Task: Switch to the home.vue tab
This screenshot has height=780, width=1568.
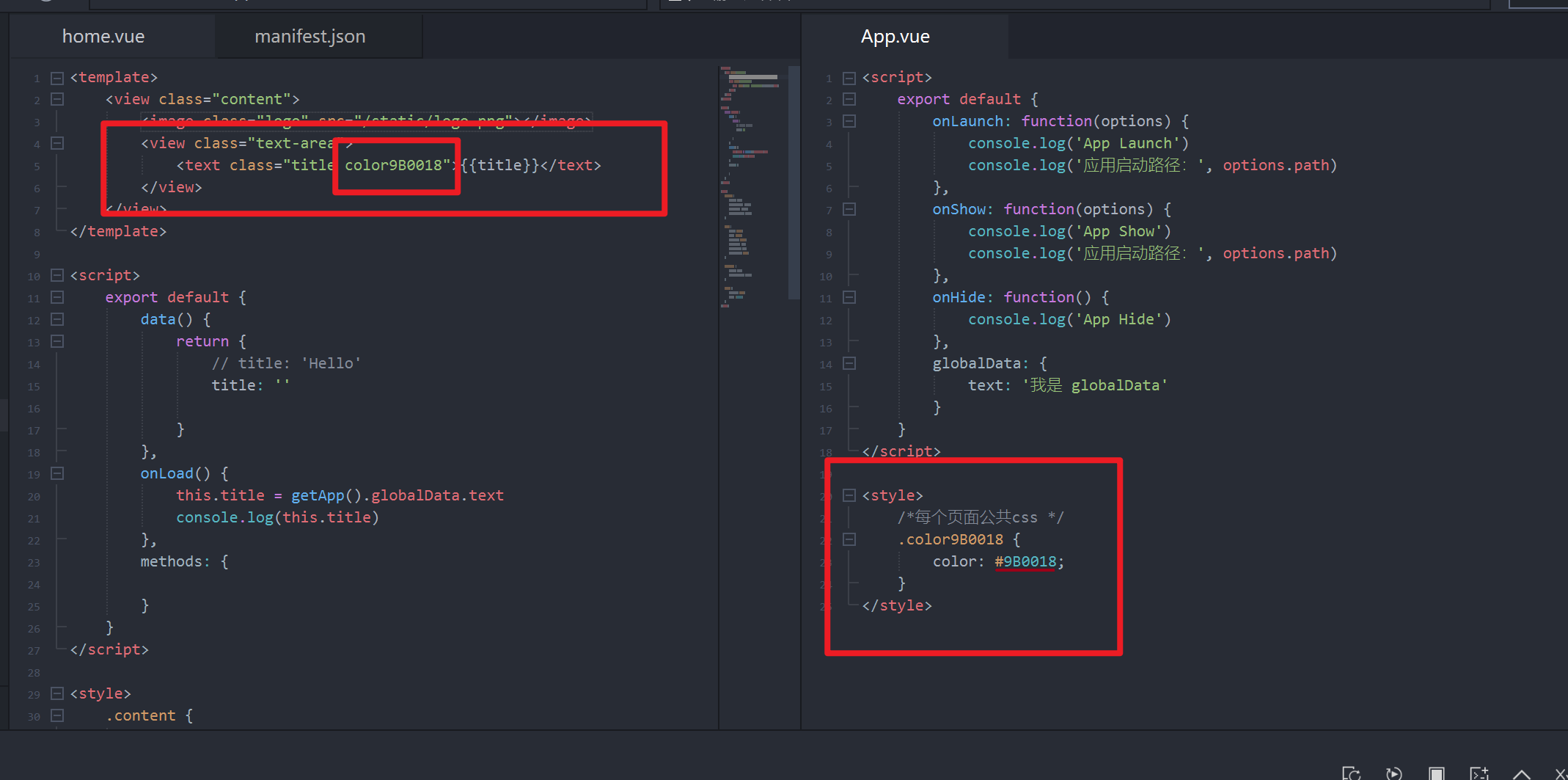Action: click(x=103, y=36)
